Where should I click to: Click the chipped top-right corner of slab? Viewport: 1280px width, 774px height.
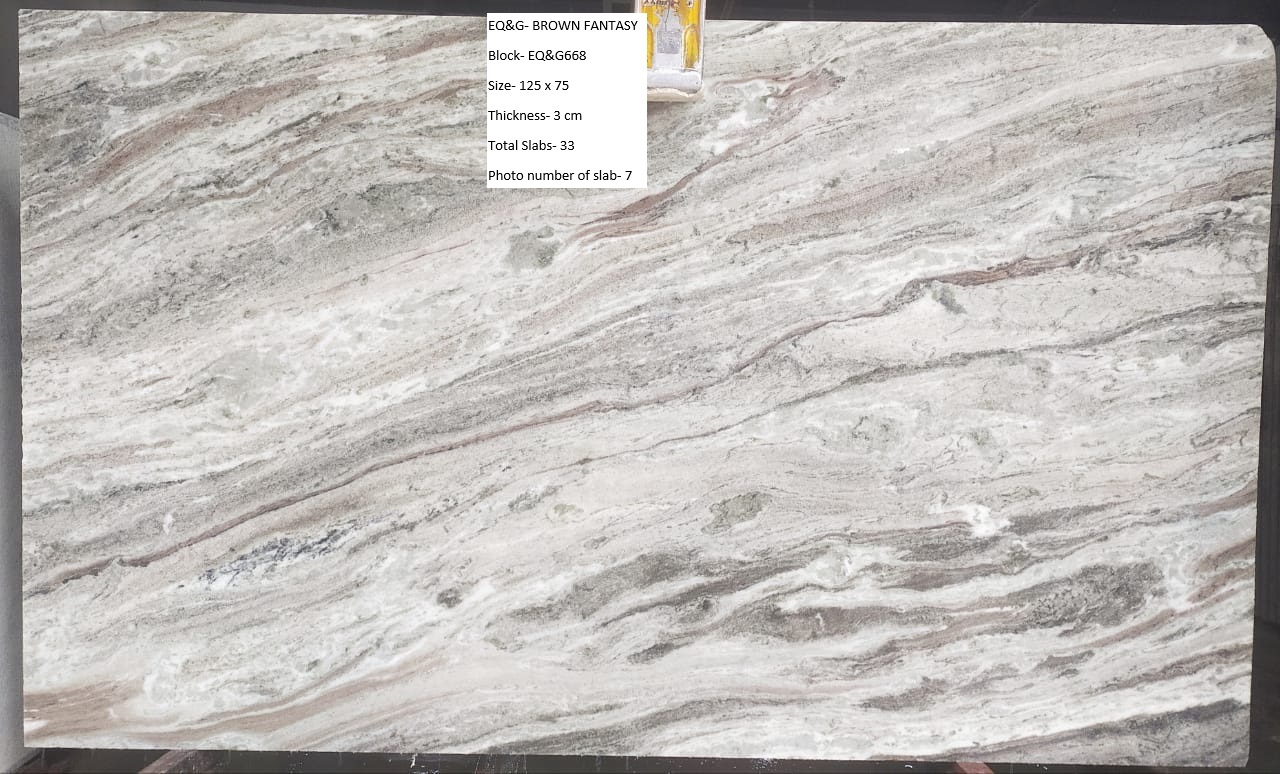(1250, 38)
